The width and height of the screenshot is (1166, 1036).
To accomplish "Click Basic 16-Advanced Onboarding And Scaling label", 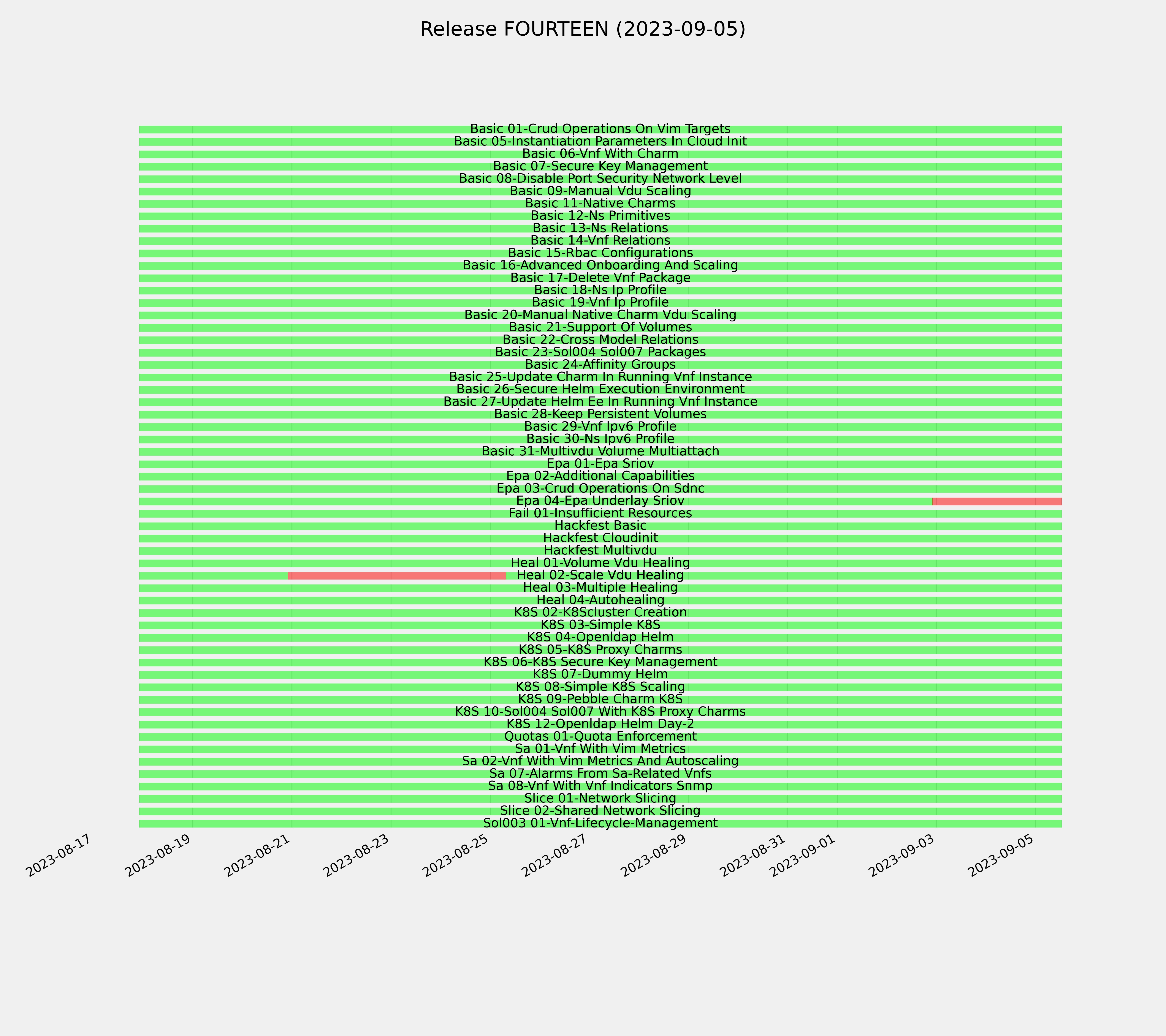I will pyautogui.click(x=600, y=266).
